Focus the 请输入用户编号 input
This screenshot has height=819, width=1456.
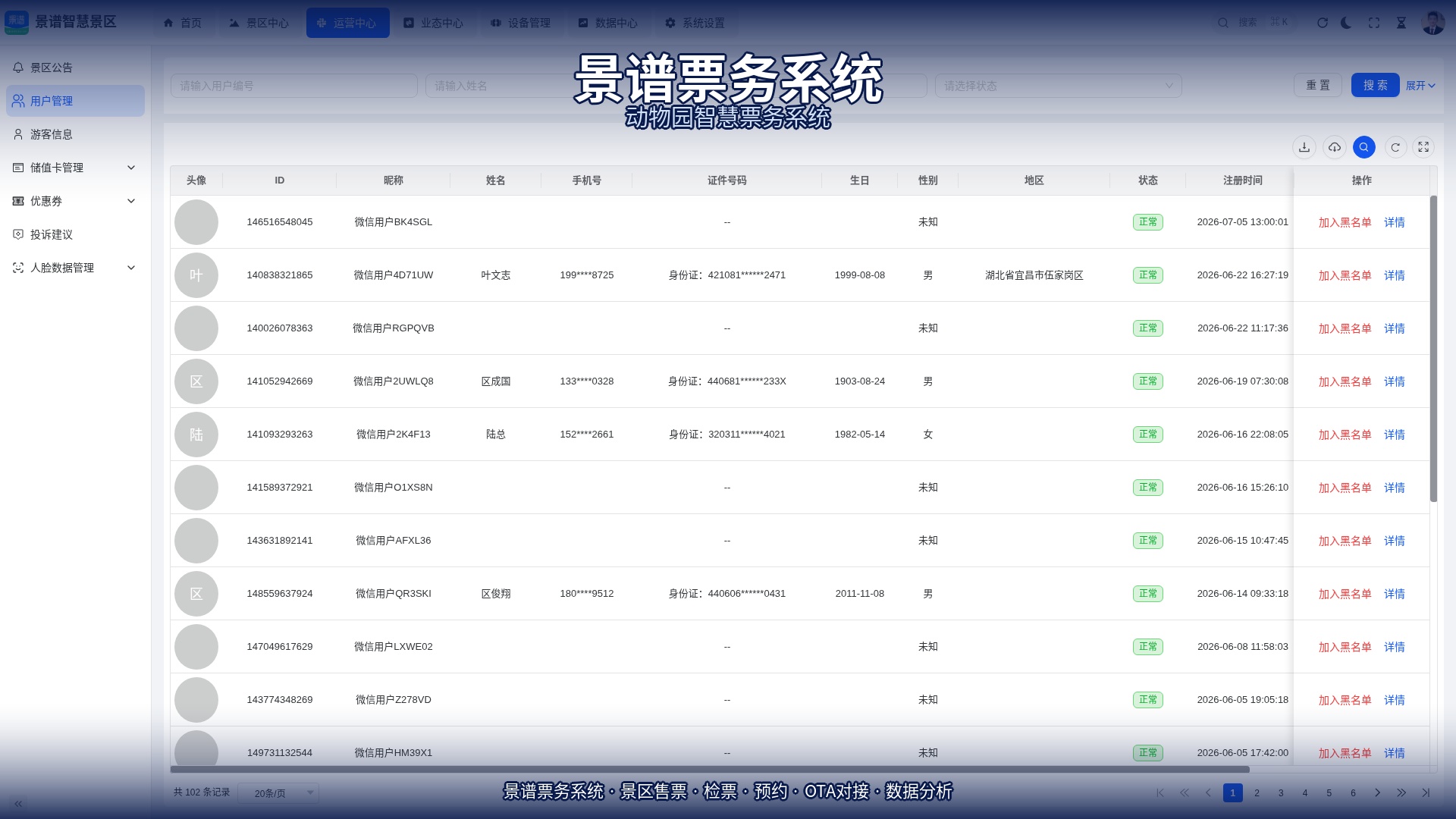point(294,86)
